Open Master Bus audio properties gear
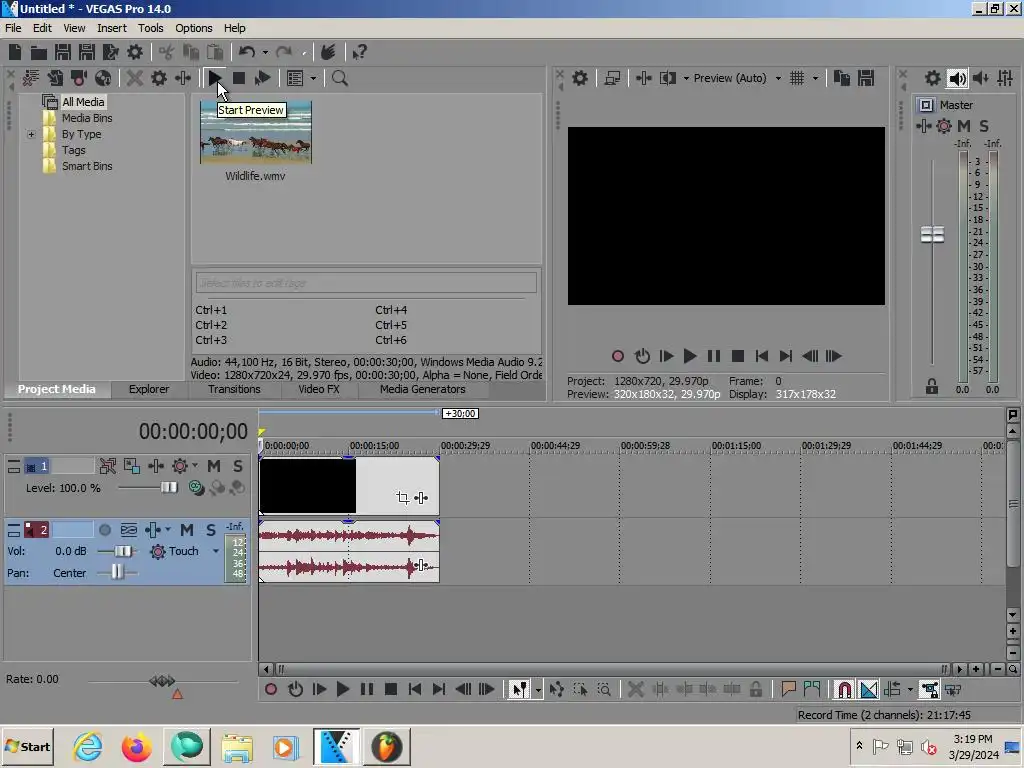 point(933,78)
